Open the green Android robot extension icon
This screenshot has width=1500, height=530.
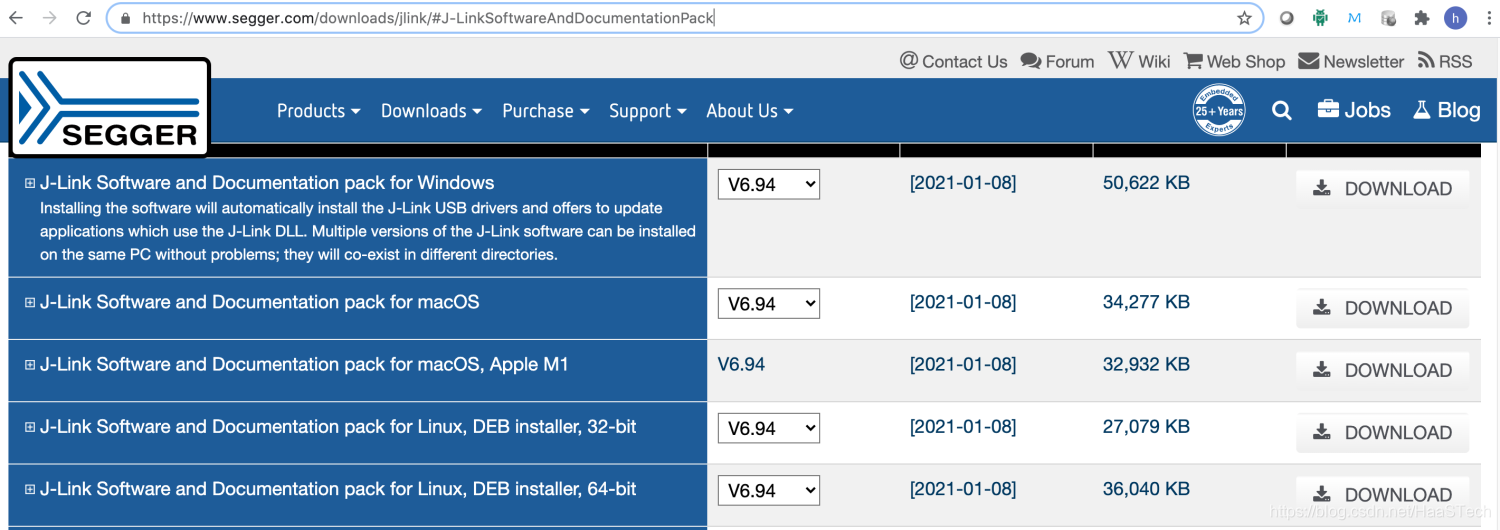click(x=1320, y=18)
